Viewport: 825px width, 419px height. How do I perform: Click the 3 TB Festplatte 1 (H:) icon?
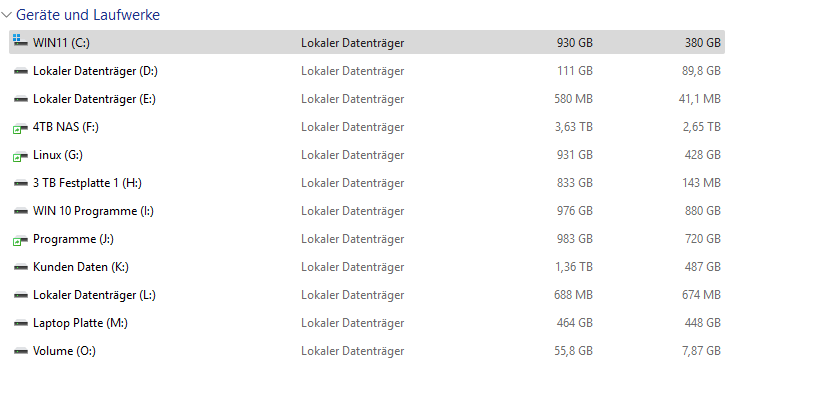tap(20, 184)
